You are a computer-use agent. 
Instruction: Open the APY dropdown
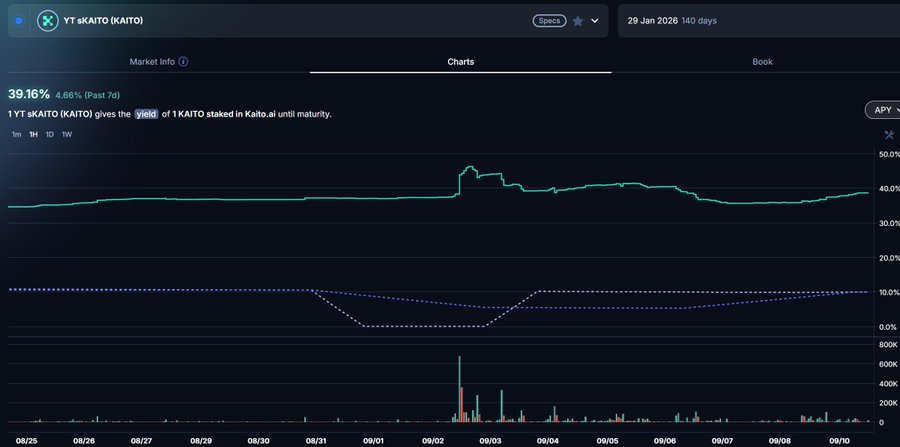click(x=883, y=110)
